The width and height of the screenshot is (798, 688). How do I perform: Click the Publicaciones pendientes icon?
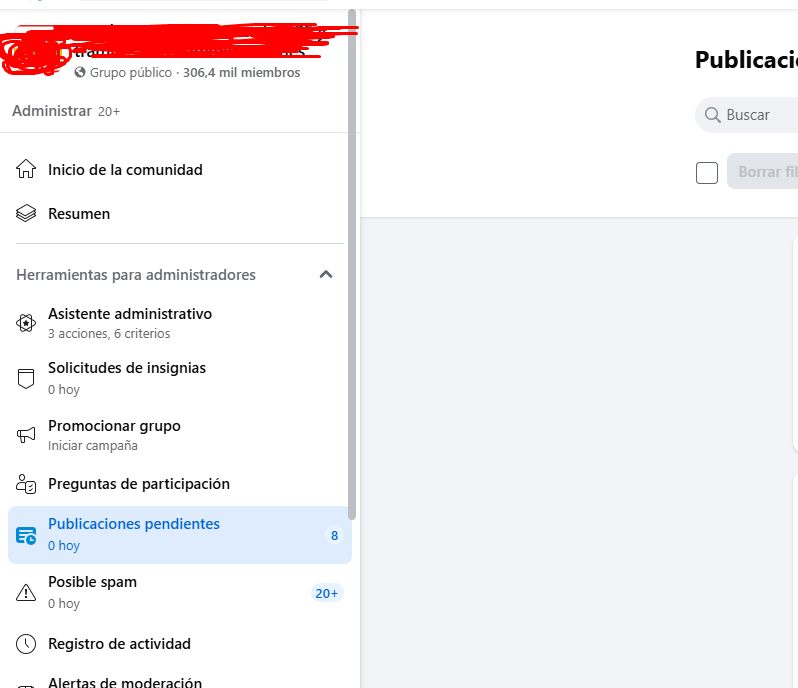pos(26,535)
